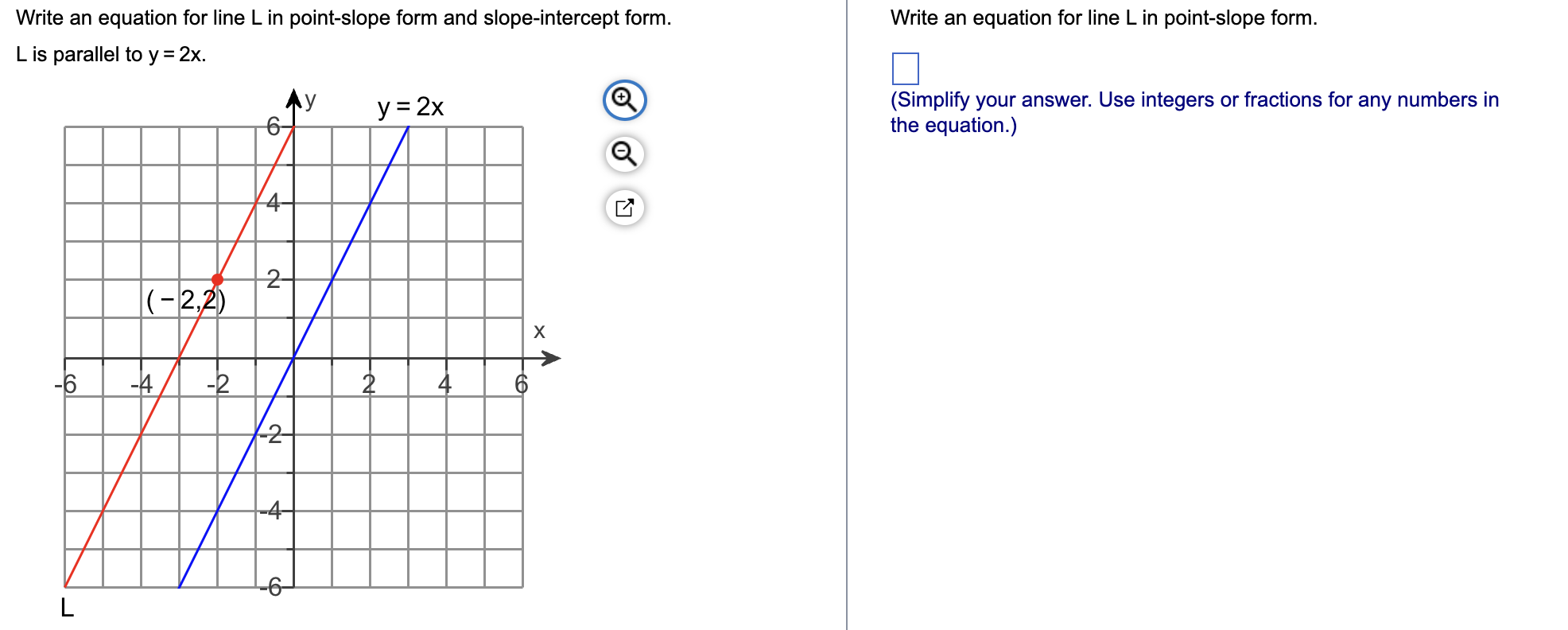Click the answer entry box for point-slope form
1568x630 pixels.
click(x=904, y=69)
